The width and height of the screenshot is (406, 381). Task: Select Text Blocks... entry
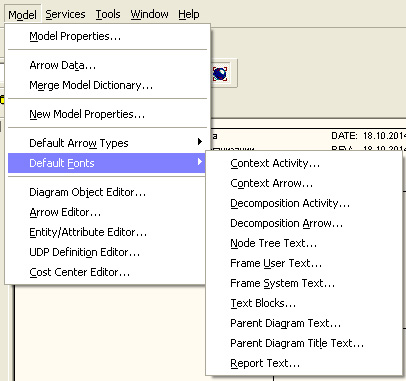click(304, 303)
